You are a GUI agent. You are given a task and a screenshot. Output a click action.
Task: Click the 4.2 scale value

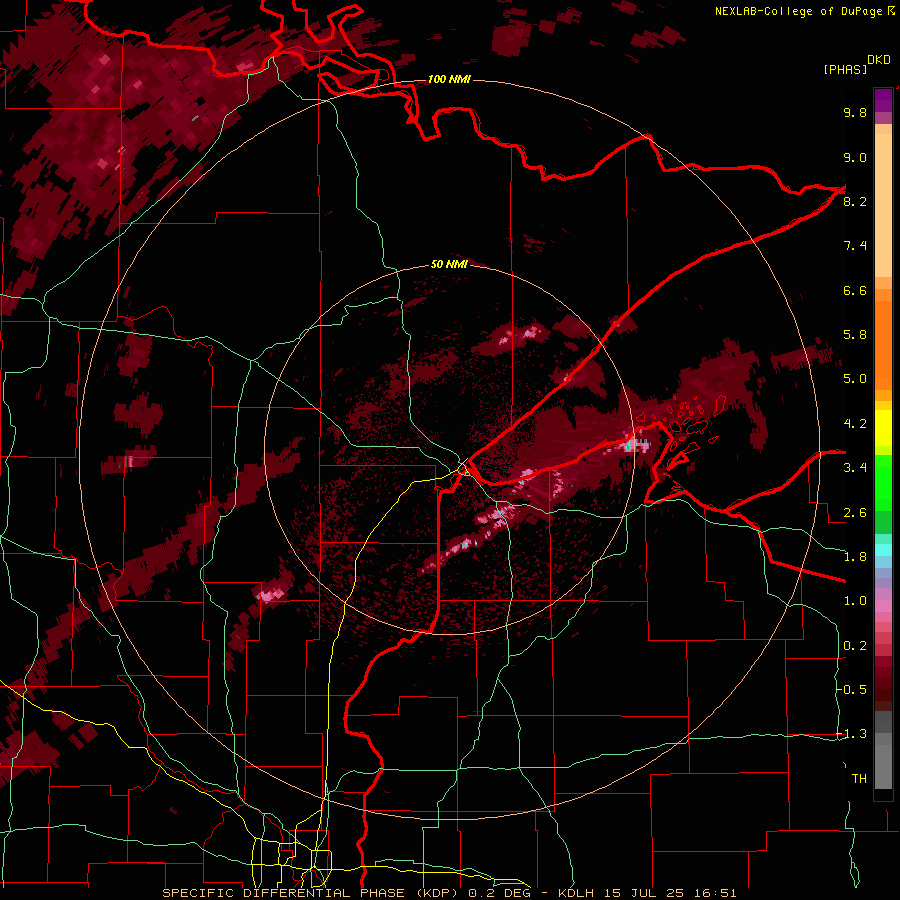pyautogui.click(x=855, y=424)
